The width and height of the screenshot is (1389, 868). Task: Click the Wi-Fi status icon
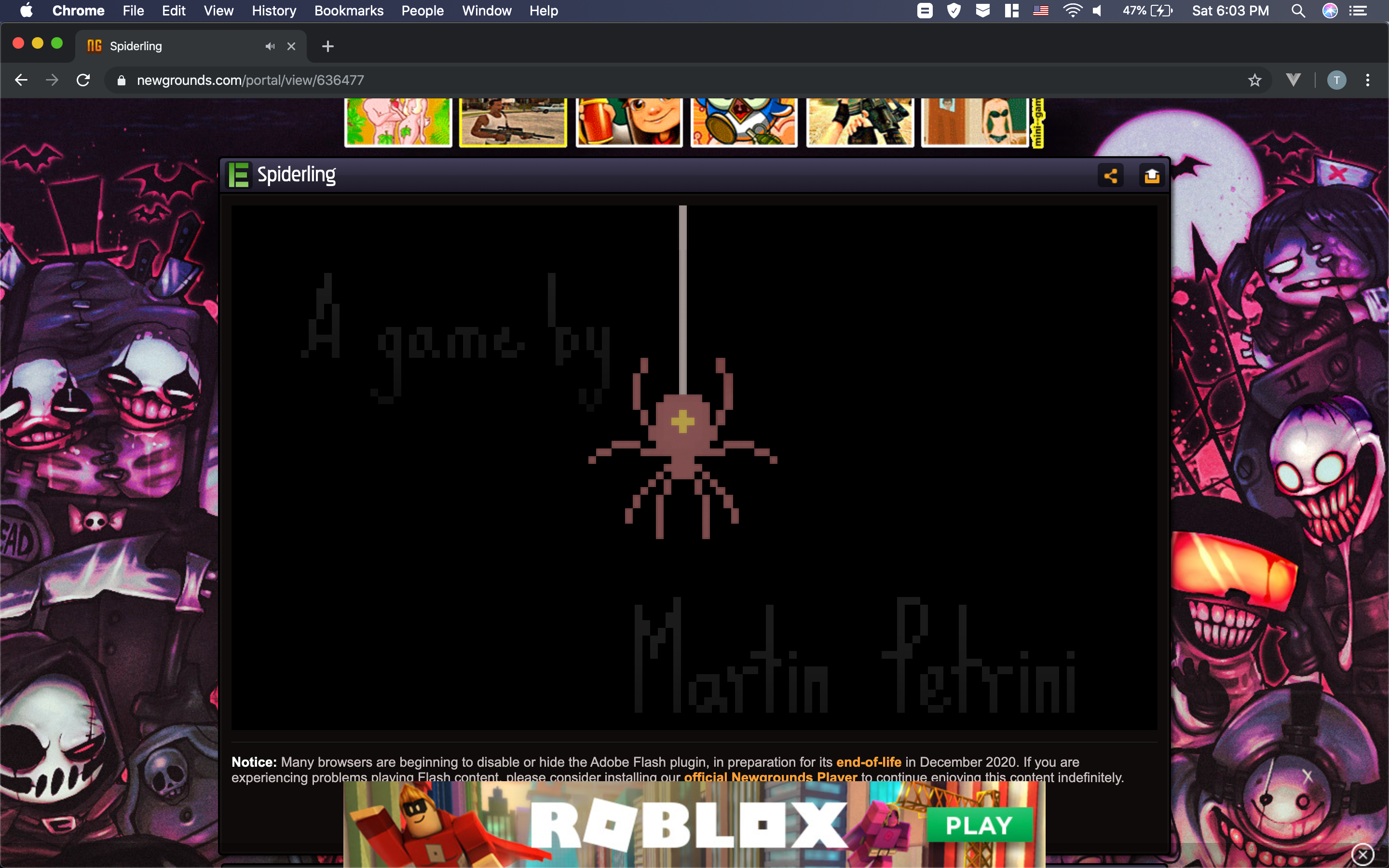pos(1072,10)
